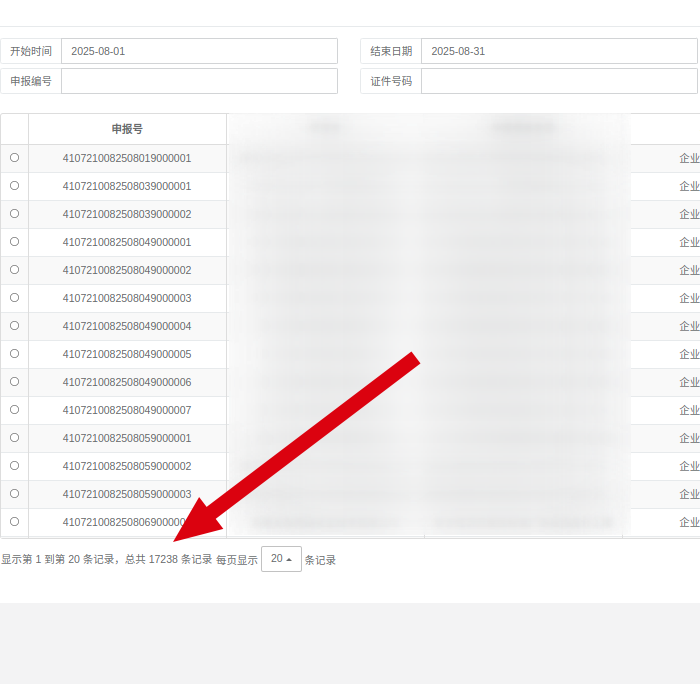The image size is (700, 684).
Task: Click the 结束日期 date field
Action: [x=558, y=51]
